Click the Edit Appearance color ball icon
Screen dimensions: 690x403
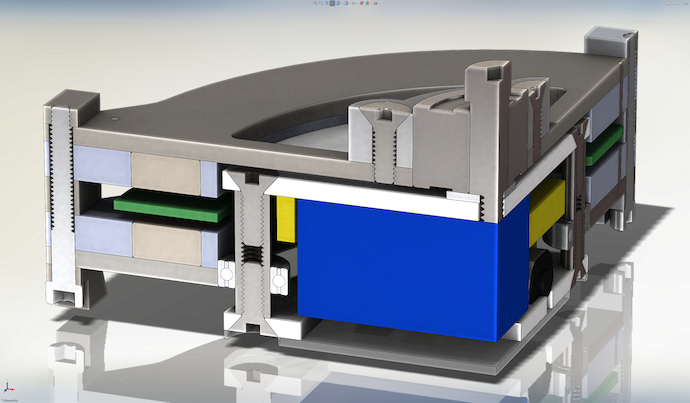point(362,4)
